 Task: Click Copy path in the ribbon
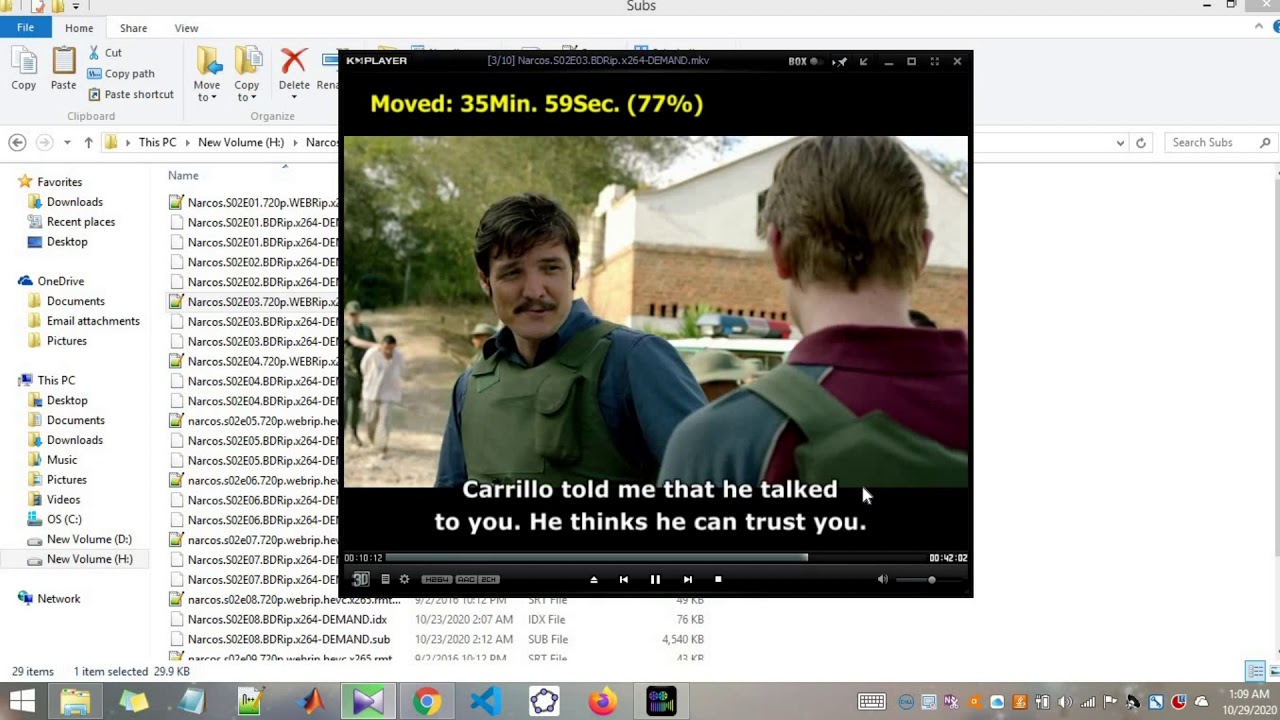120,74
